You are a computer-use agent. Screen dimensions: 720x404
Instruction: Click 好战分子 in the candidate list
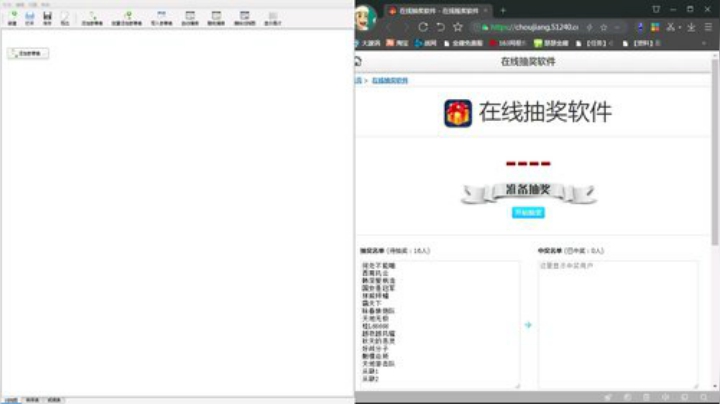pos(375,348)
